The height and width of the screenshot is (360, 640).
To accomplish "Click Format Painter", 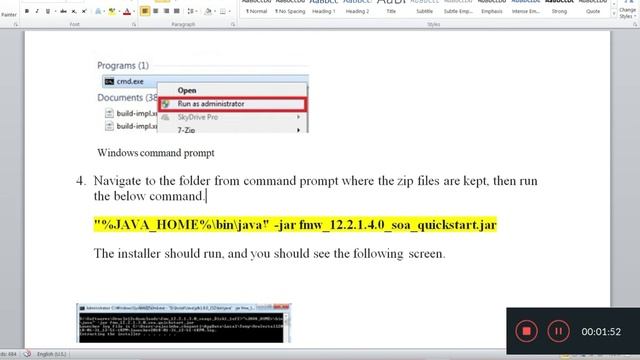I will point(9,14).
